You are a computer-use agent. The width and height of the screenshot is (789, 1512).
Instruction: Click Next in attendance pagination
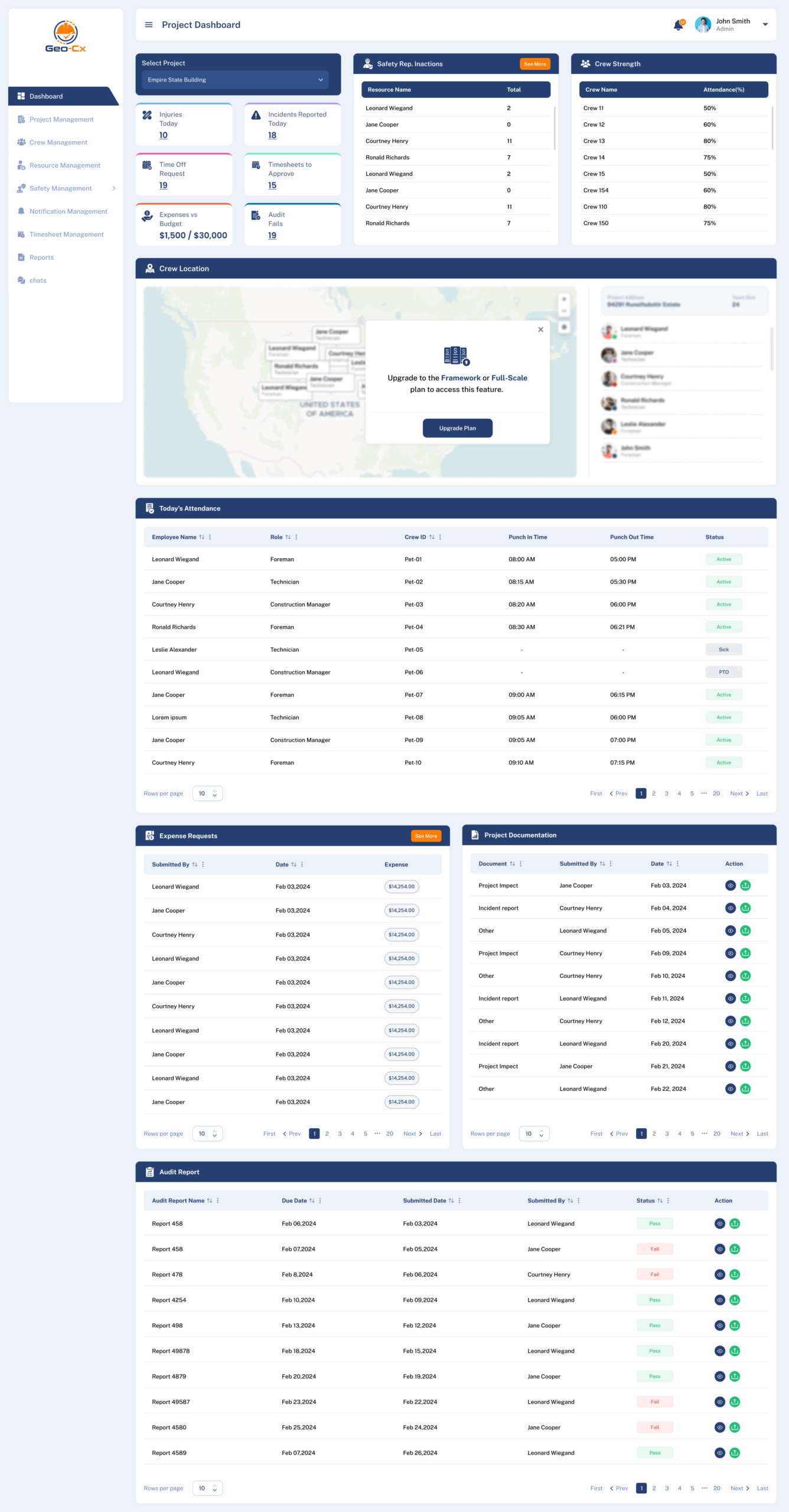(x=739, y=793)
